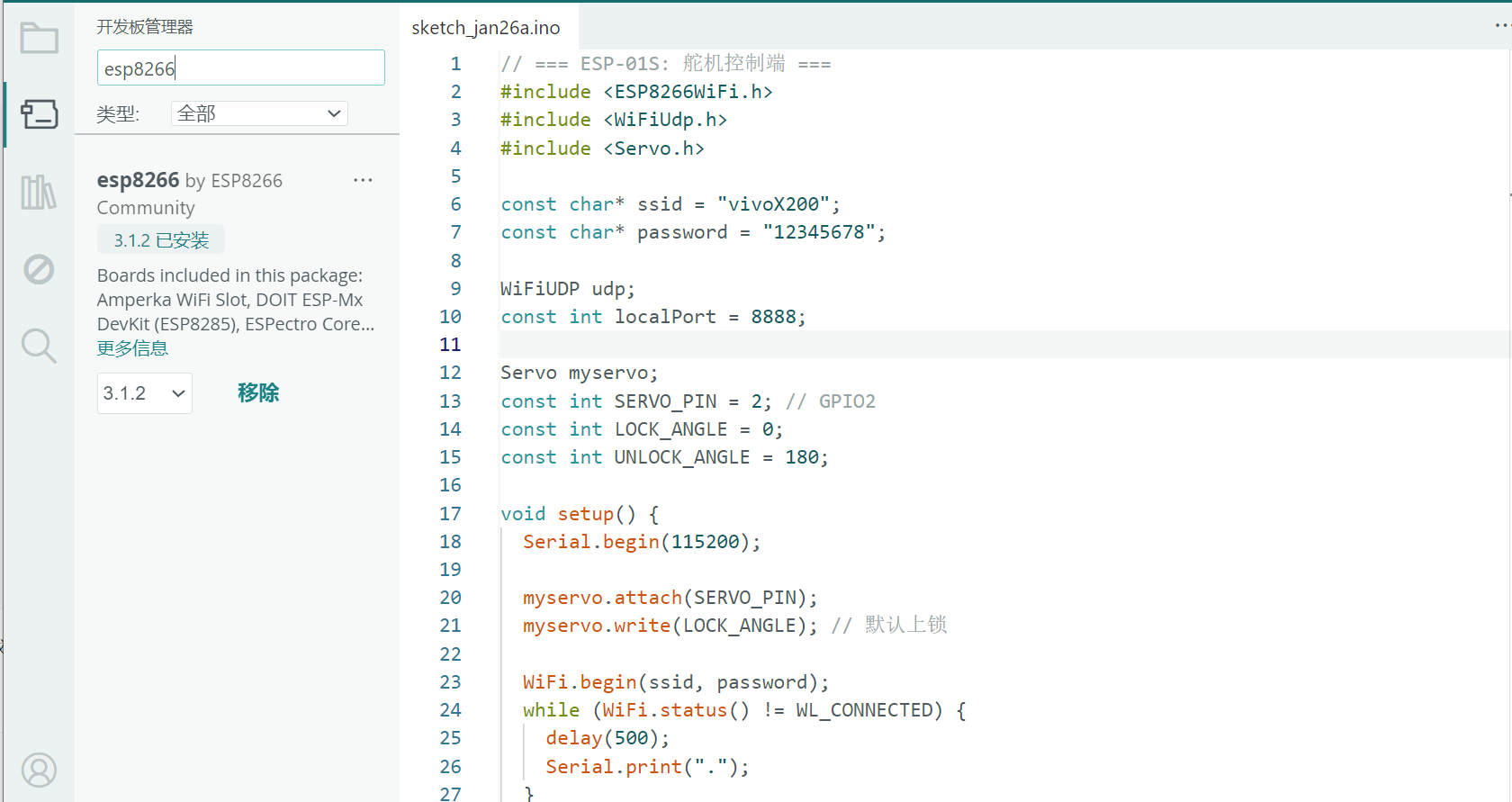Open the Debug panel icon

tap(39, 269)
